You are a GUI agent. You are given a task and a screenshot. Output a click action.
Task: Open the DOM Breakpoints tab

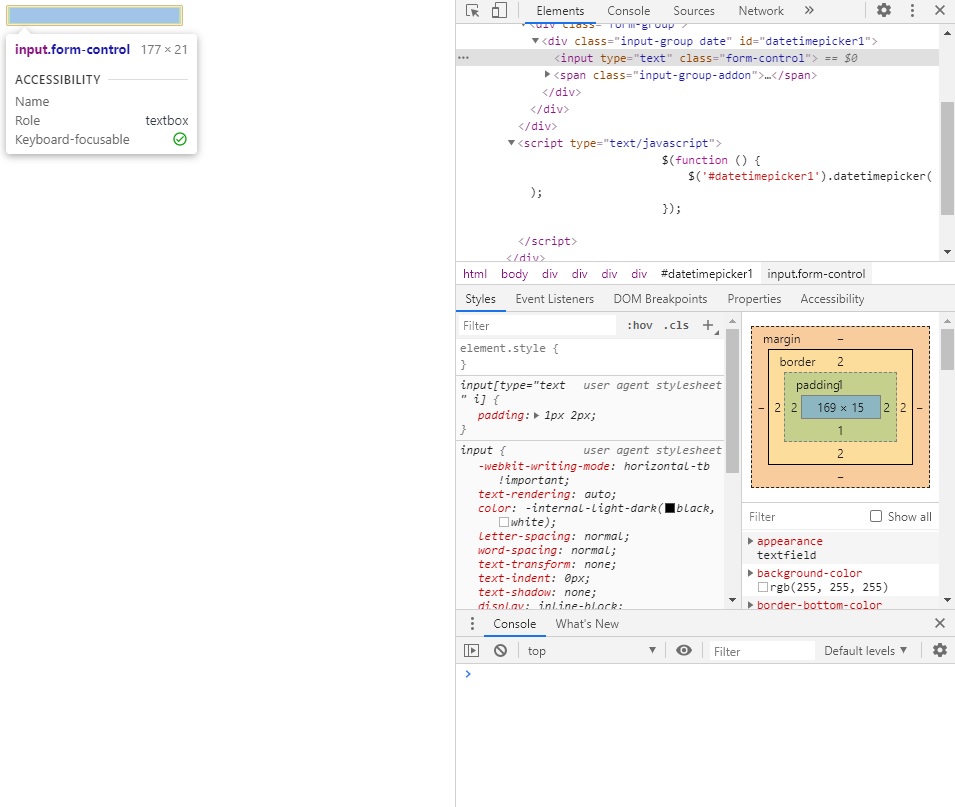[660, 299]
